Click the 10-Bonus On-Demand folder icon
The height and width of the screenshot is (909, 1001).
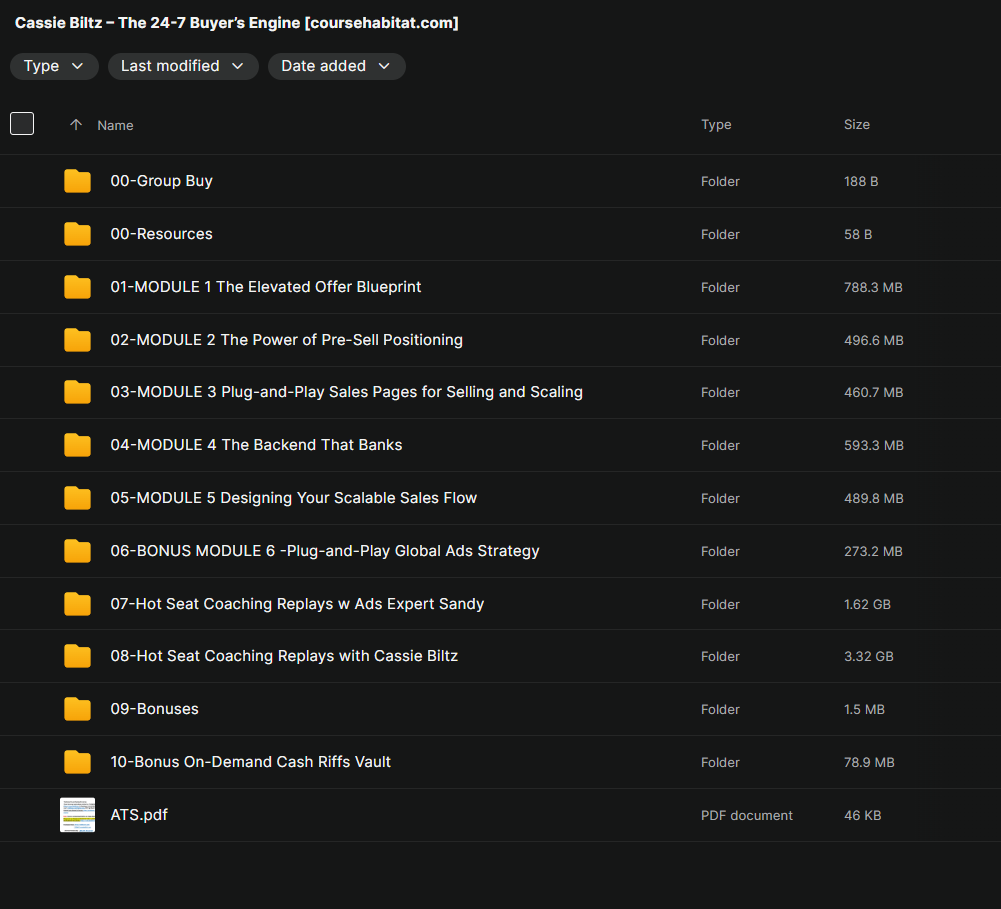pyautogui.click(x=77, y=762)
